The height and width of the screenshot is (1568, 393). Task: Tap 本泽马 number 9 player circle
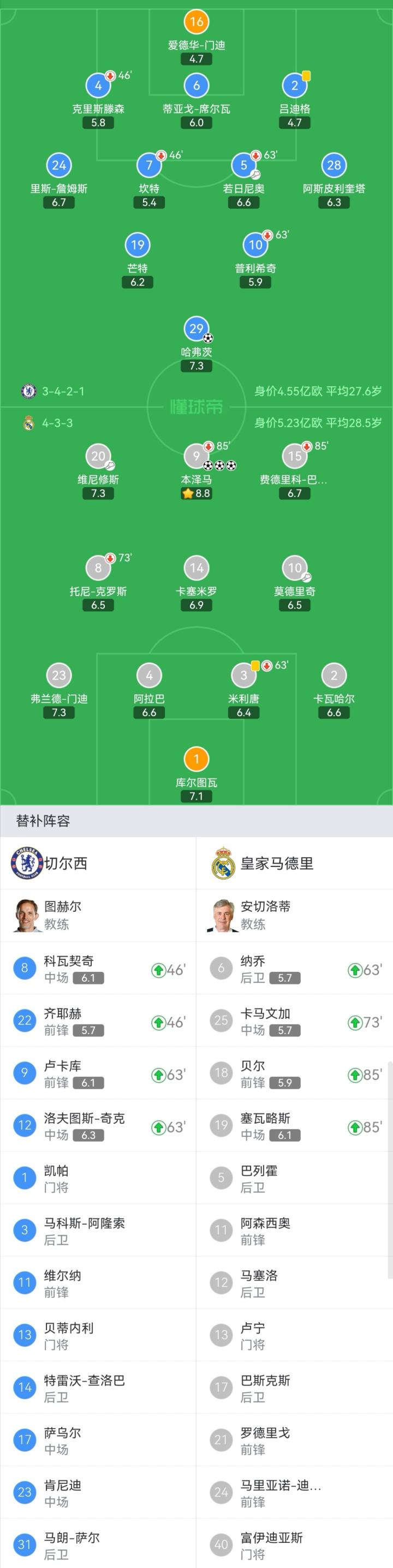196,455
